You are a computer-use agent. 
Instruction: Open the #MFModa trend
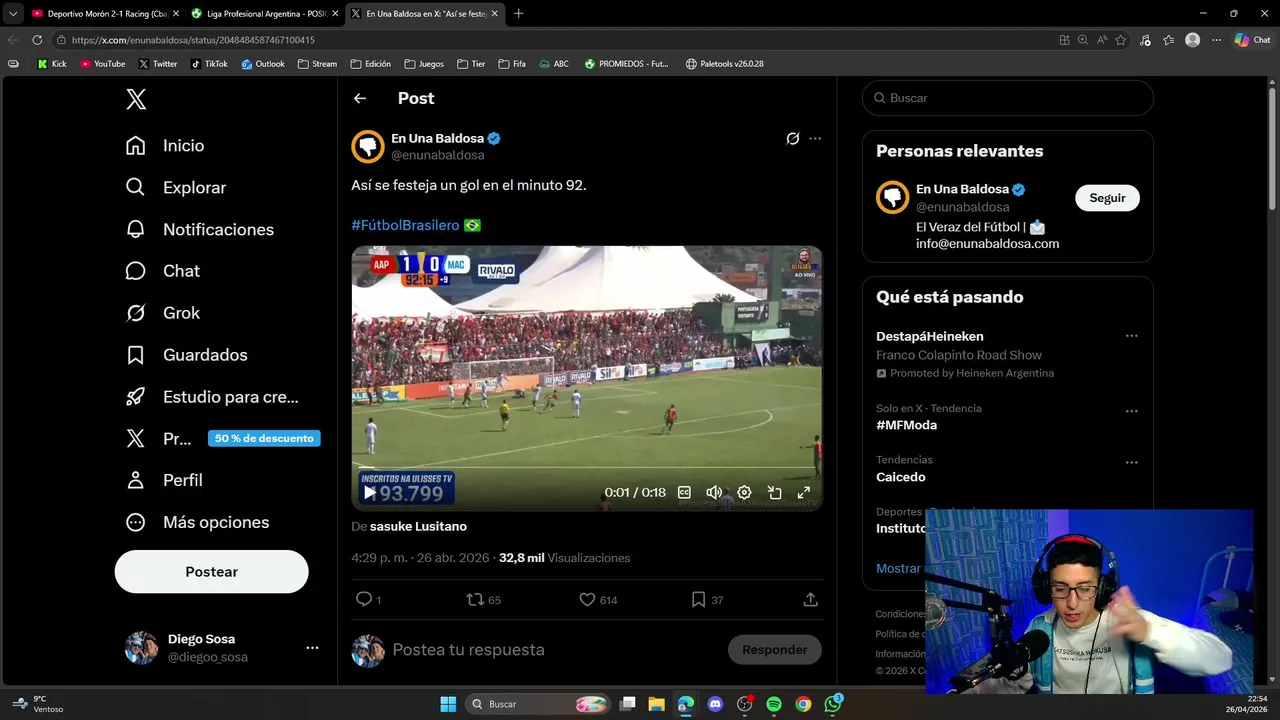(x=906, y=425)
